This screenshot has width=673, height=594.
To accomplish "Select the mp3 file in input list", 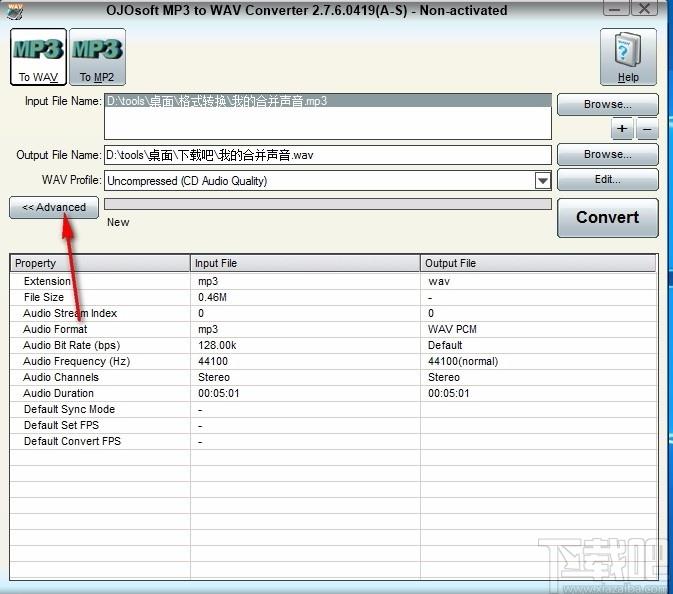I will pos(328,101).
